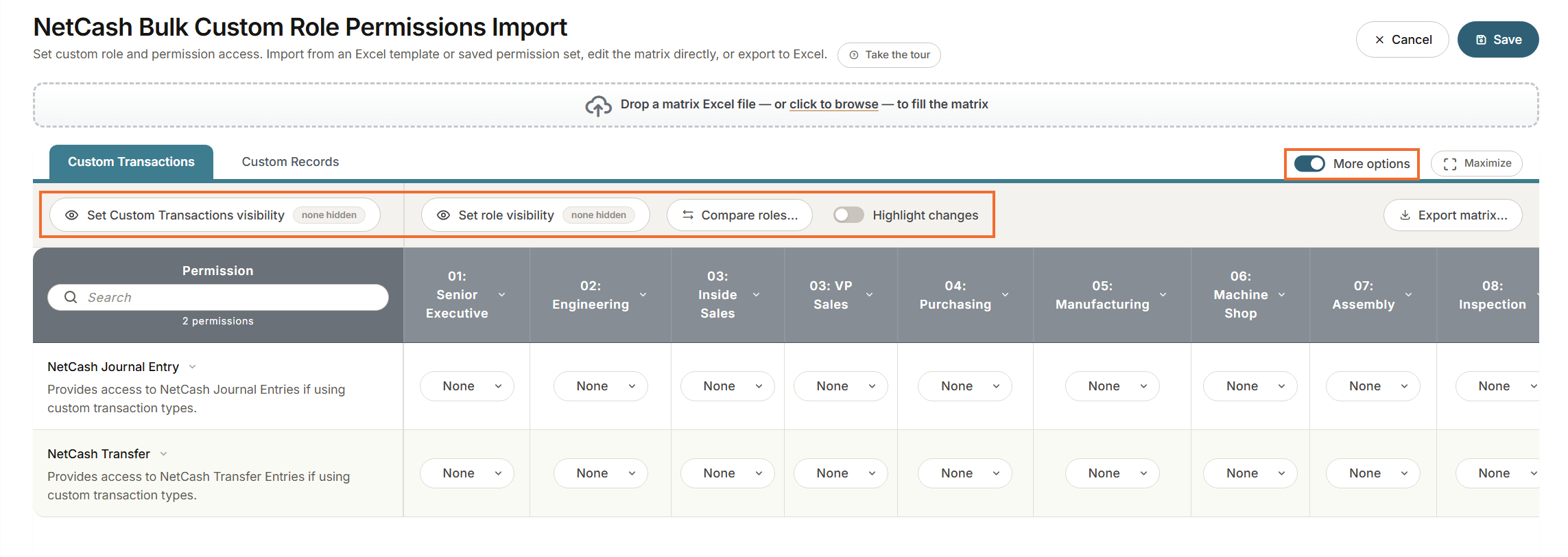Open the 03: Inside Sales column menu
The image size is (1568, 557).
[757, 295]
